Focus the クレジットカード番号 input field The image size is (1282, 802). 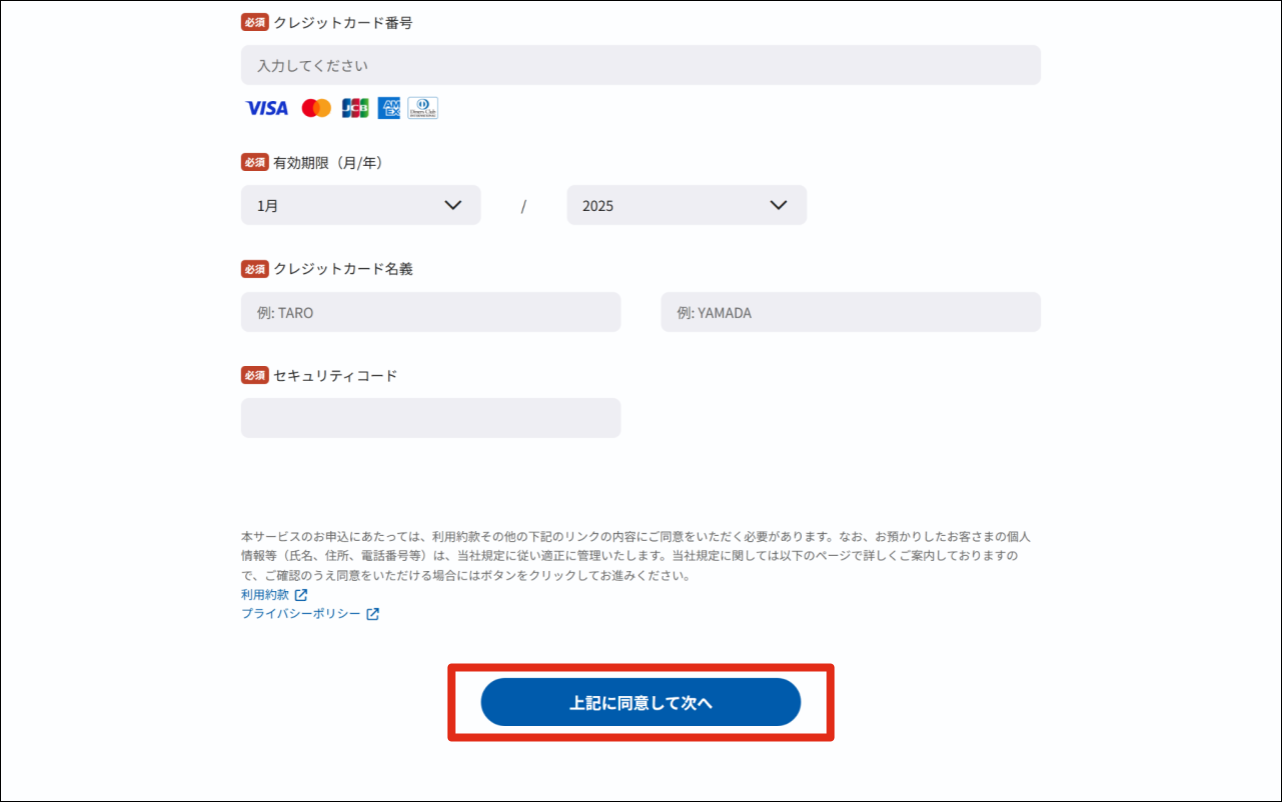[640, 65]
